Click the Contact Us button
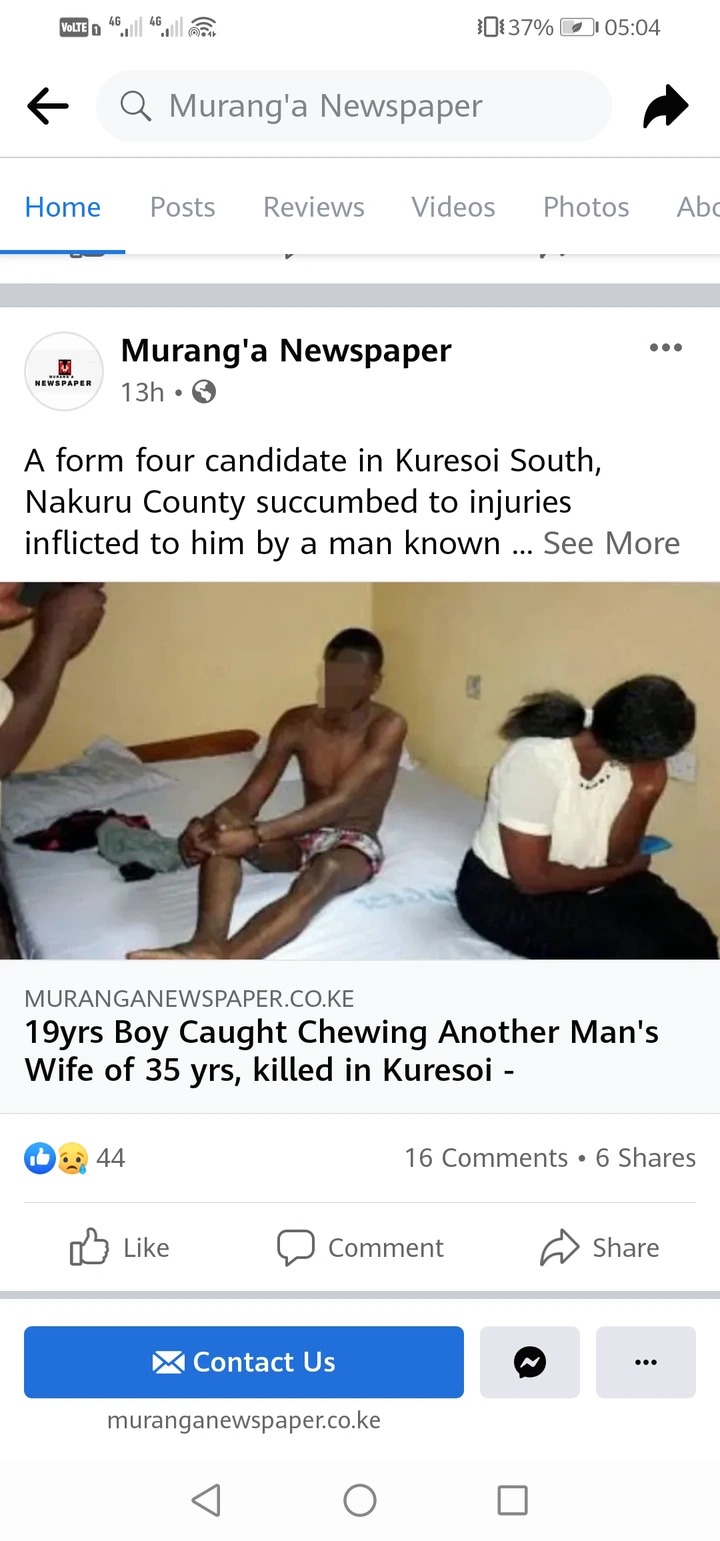The width and height of the screenshot is (720, 1541). [x=244, y=1361]
